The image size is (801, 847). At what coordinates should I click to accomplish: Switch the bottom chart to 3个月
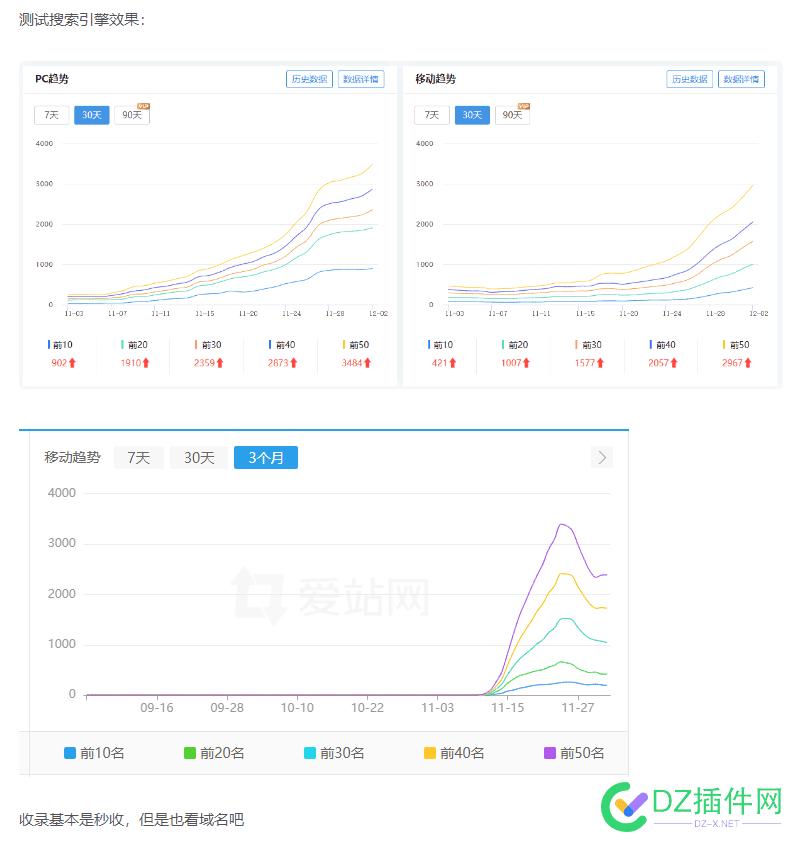coord(266,458)
